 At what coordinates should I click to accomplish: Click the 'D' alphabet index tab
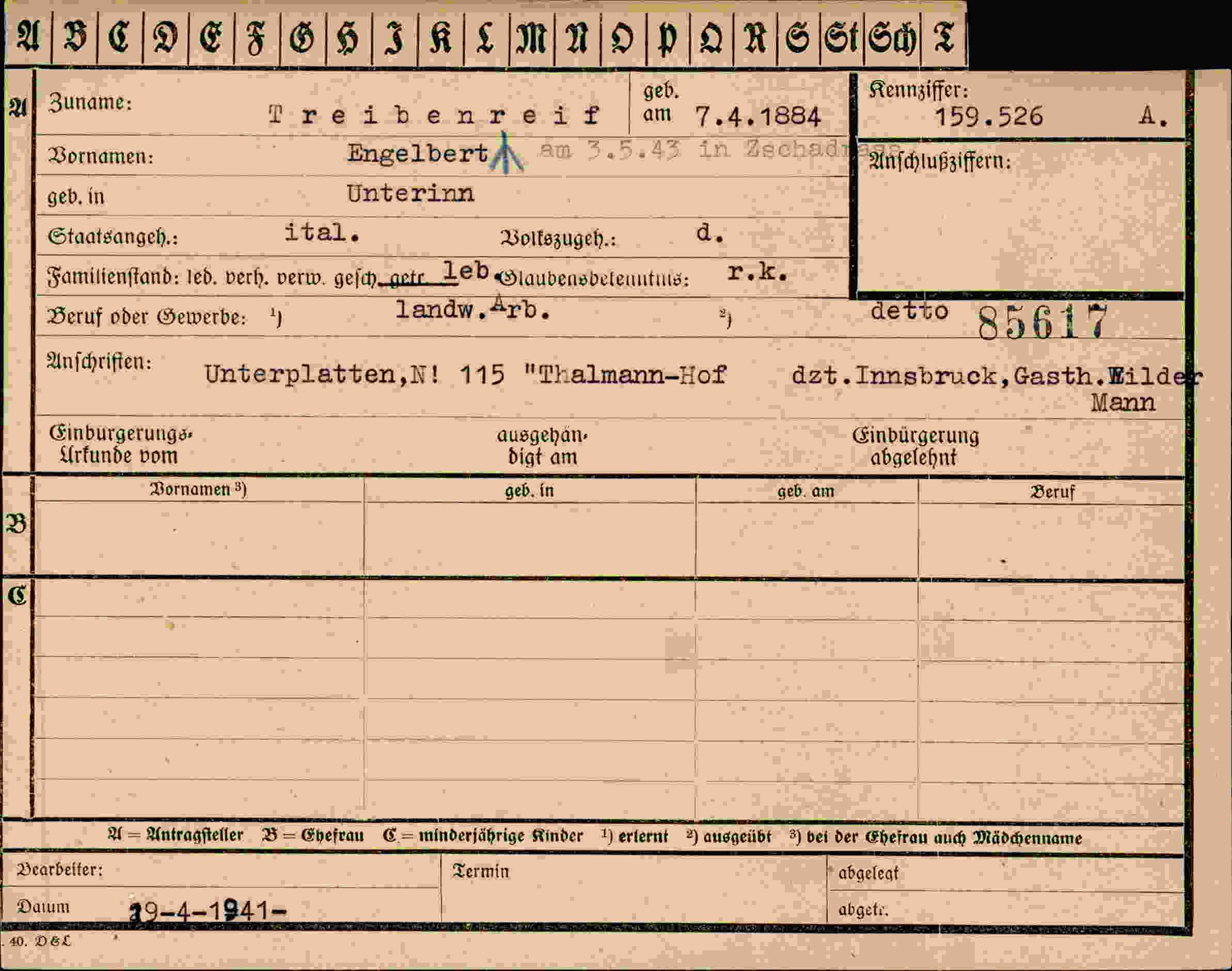[x=165, y=38]
